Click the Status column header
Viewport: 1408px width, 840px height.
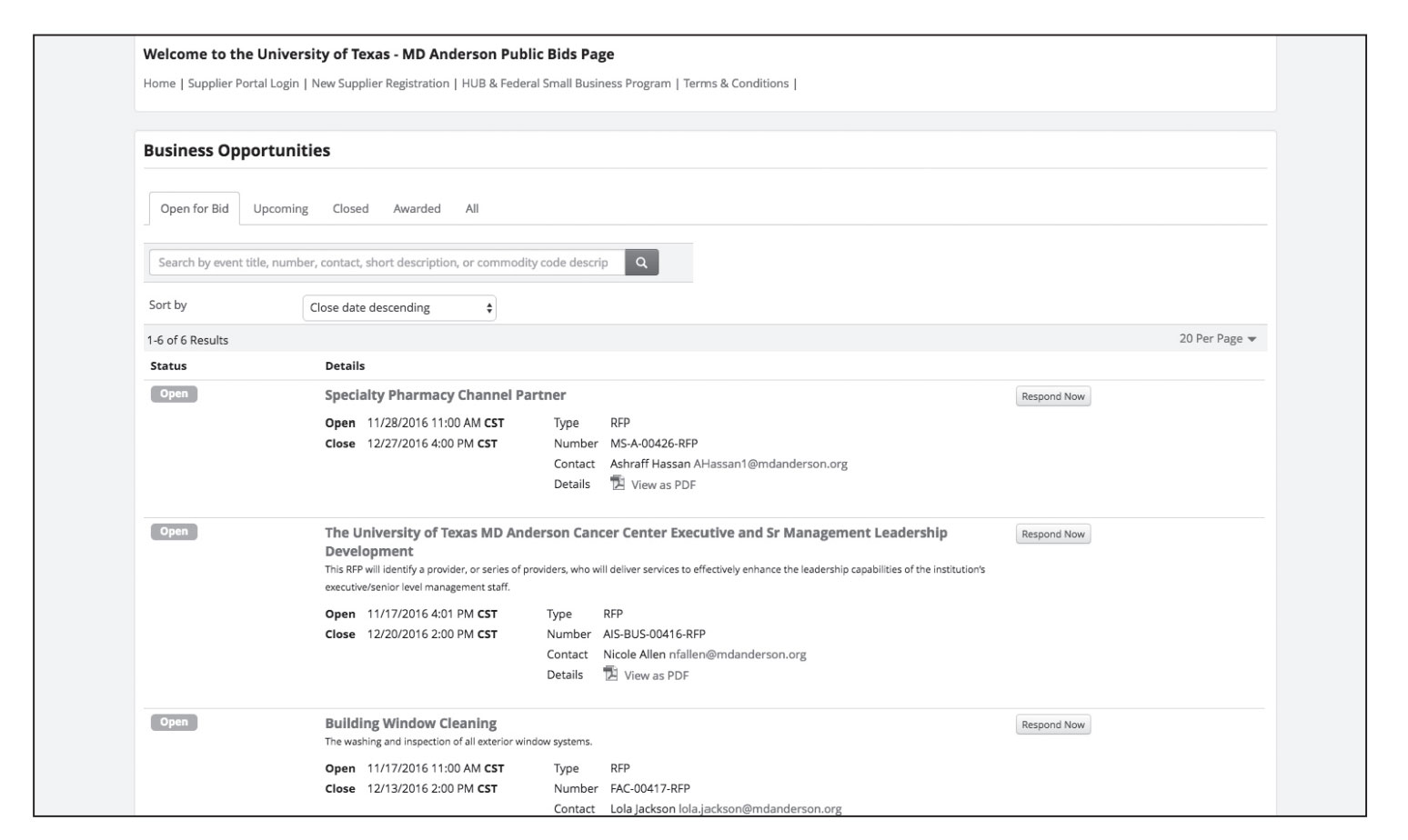click(168, 365)
